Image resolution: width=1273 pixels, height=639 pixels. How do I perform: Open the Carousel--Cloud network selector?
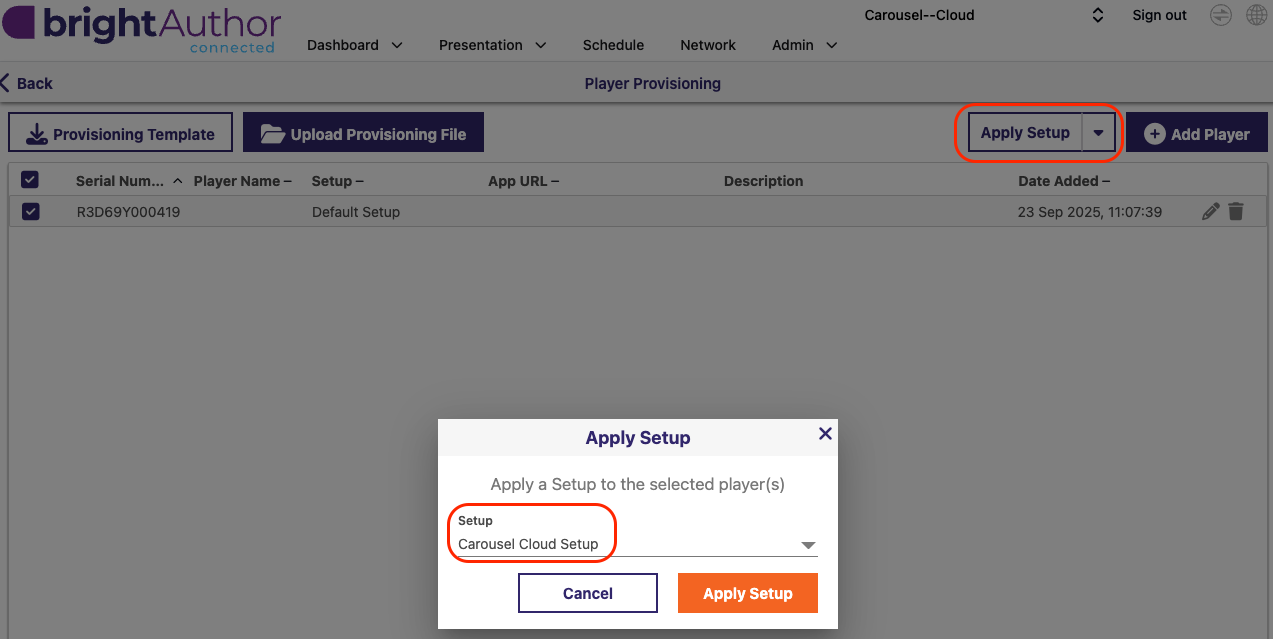(983, 15)
